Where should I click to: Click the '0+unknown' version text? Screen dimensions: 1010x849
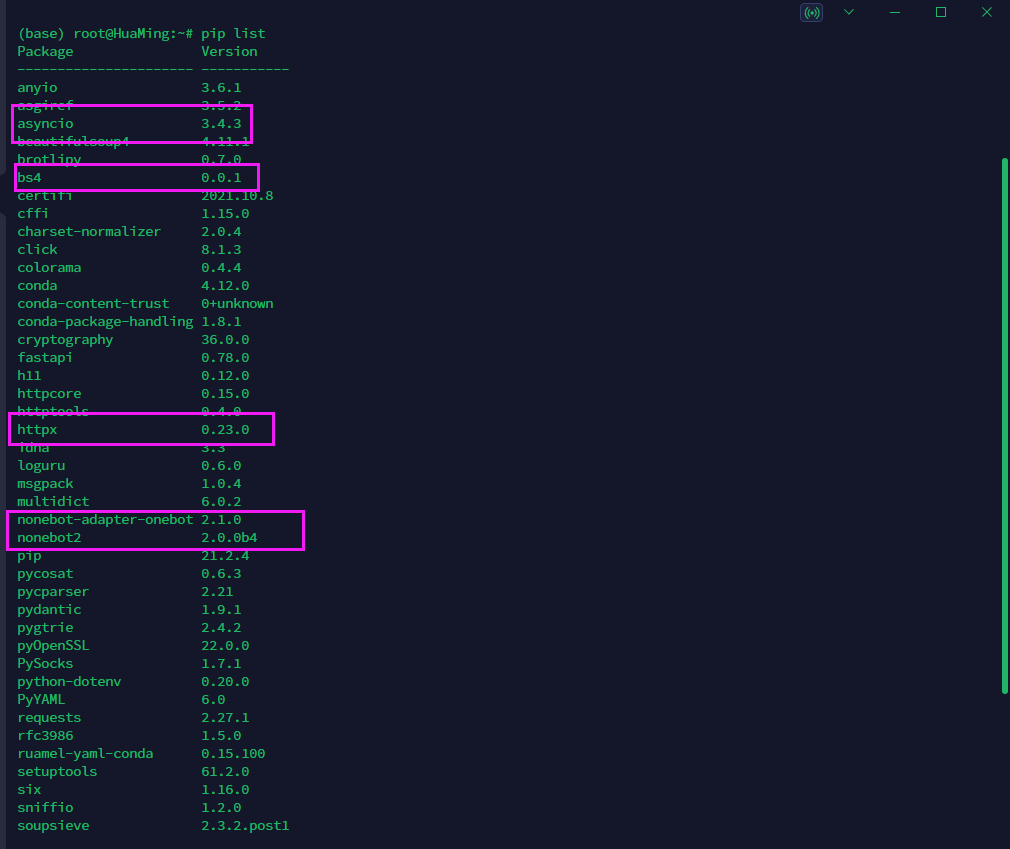point(237,304)
